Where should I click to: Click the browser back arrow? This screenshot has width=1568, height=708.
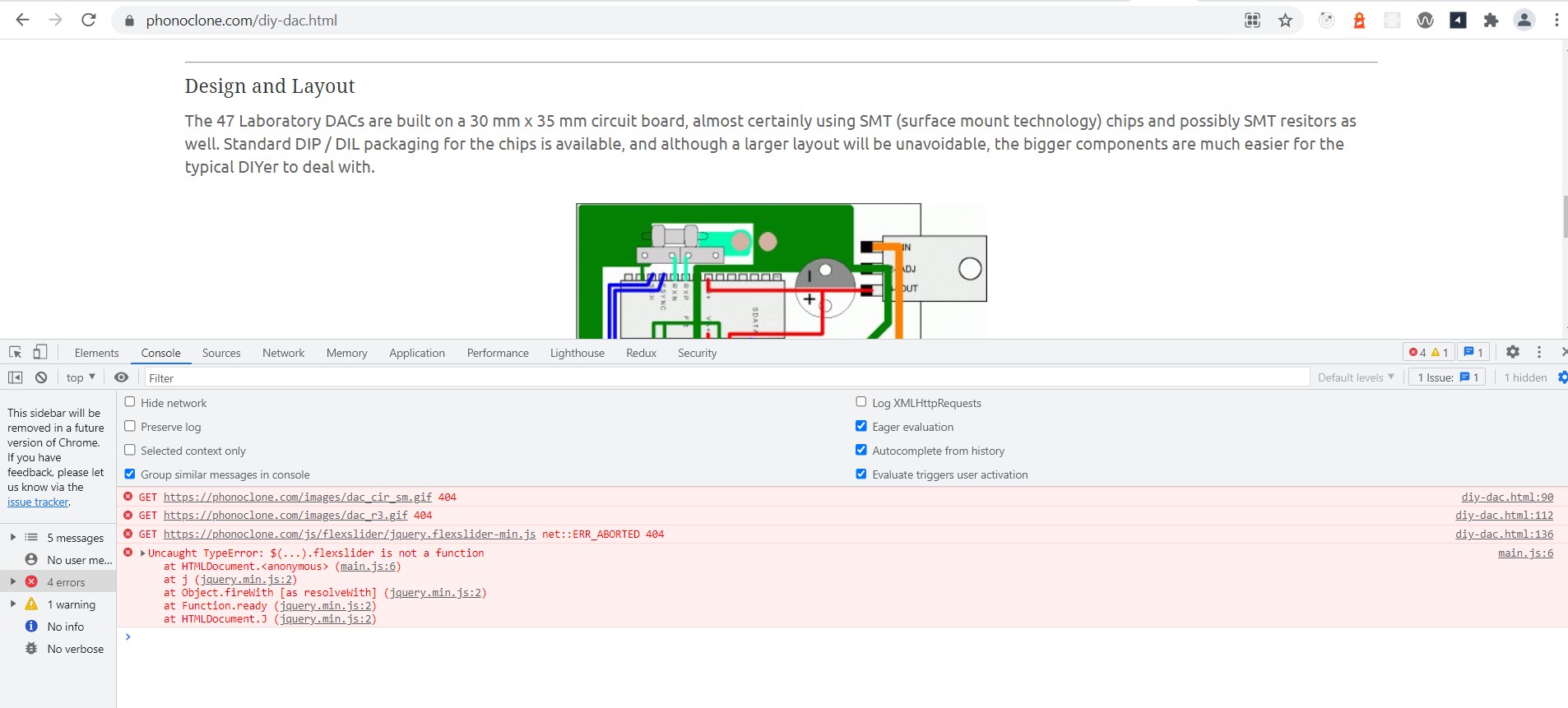[x=22, y=20]
